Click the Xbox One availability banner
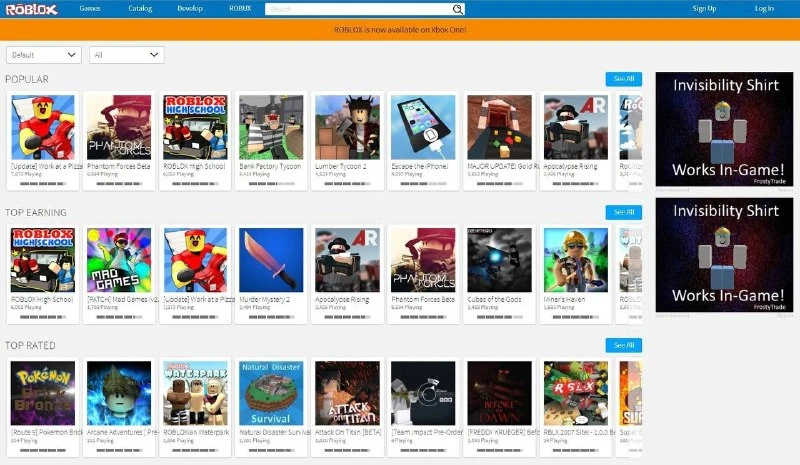The height and width of the screenshot is (465, 800). click(x=400, y=30)
